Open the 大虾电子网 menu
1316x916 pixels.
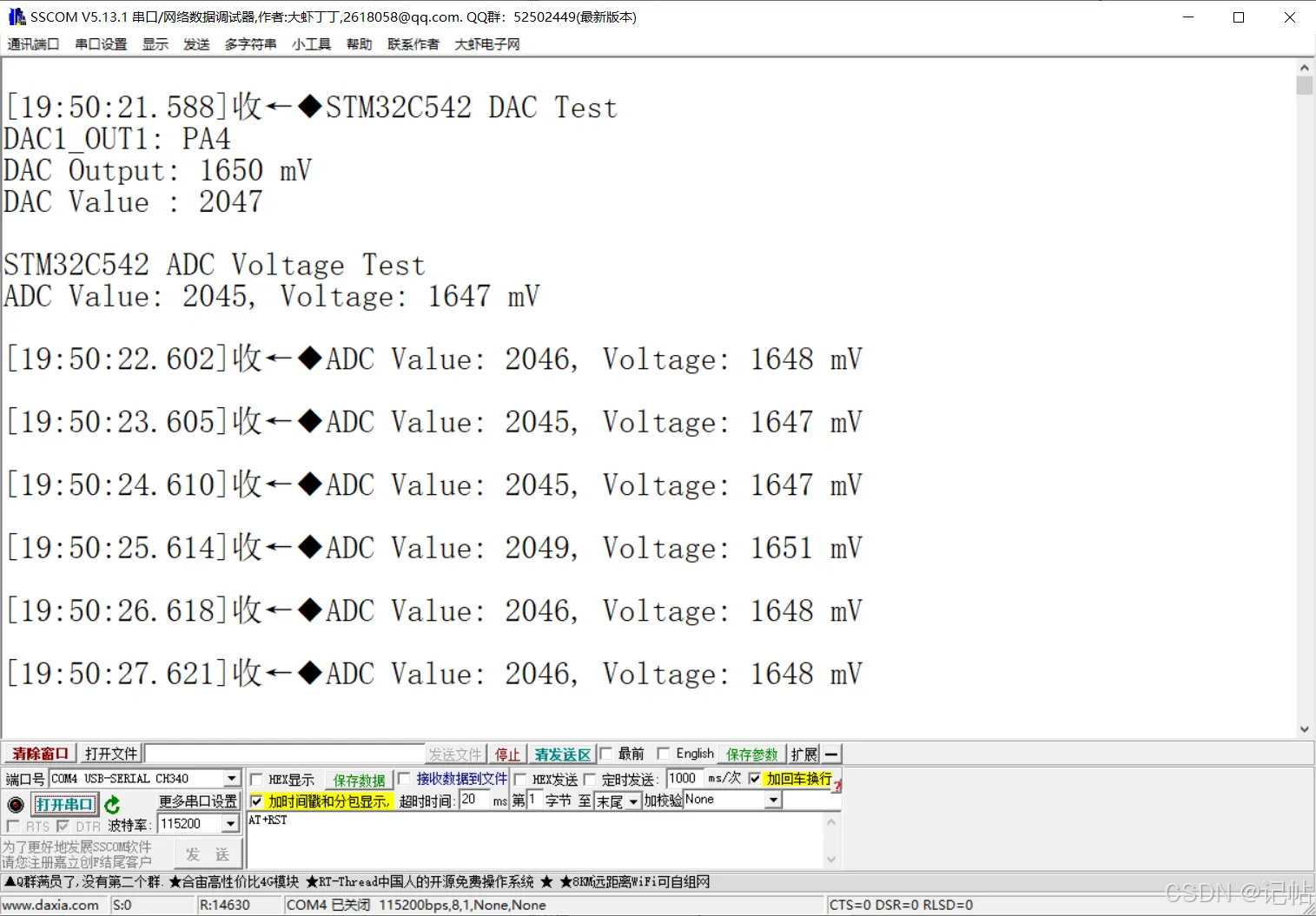[487, 44]
